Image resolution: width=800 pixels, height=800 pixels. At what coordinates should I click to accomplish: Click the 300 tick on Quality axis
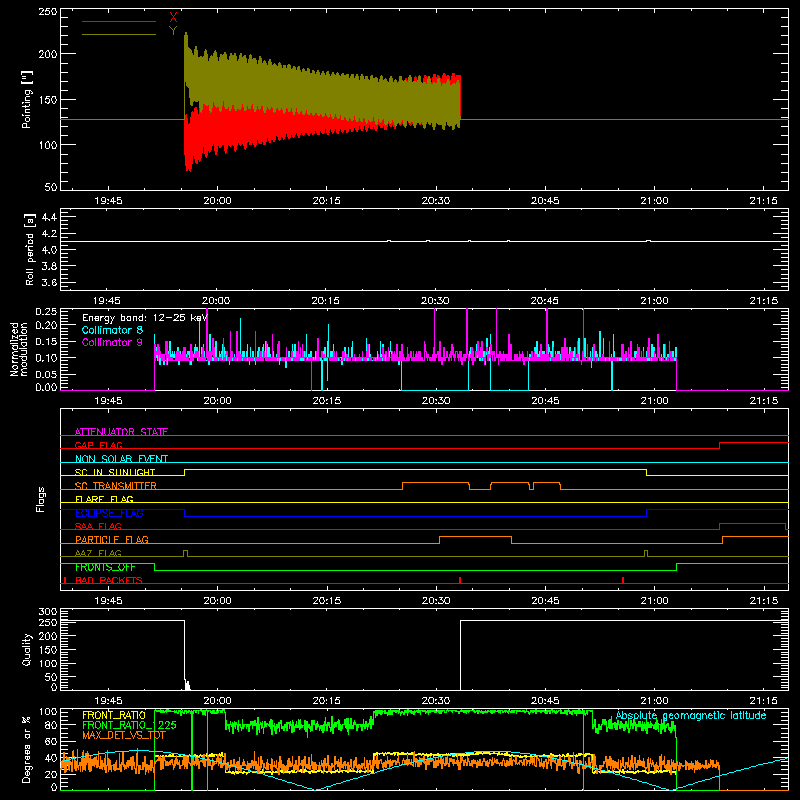coord(48,612)
